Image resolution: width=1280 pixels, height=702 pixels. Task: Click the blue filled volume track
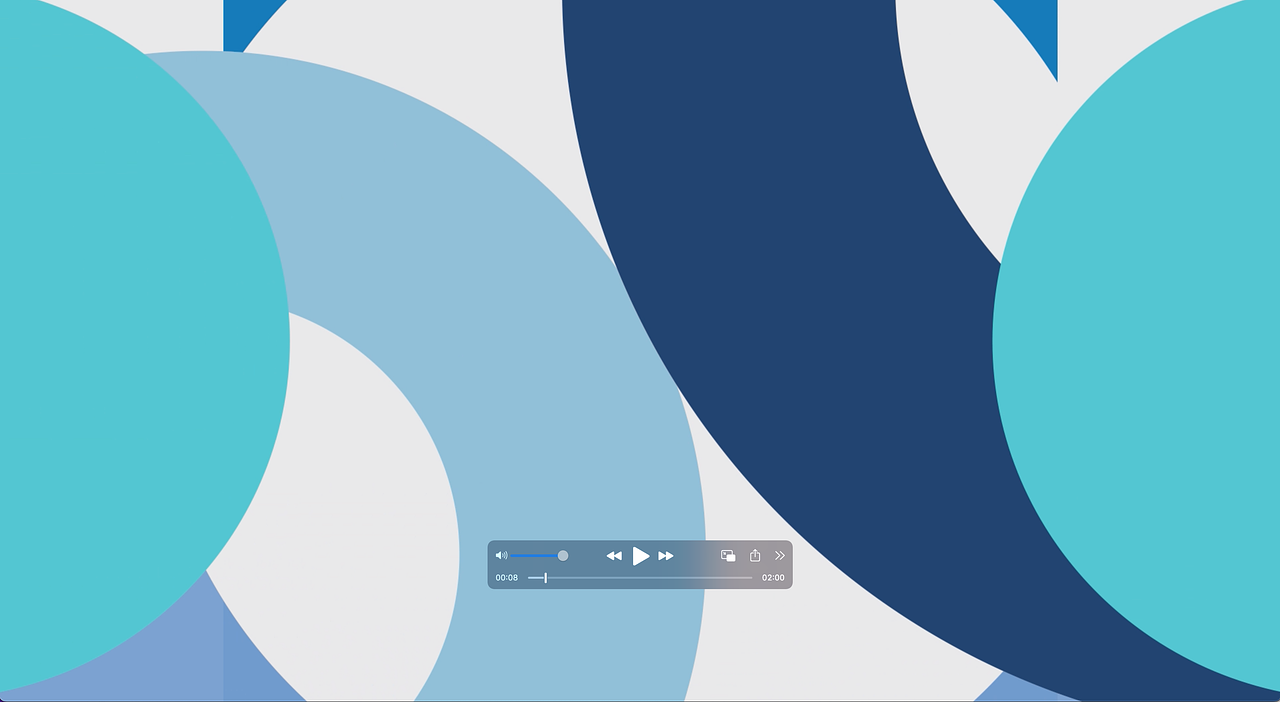pos(535,556)
